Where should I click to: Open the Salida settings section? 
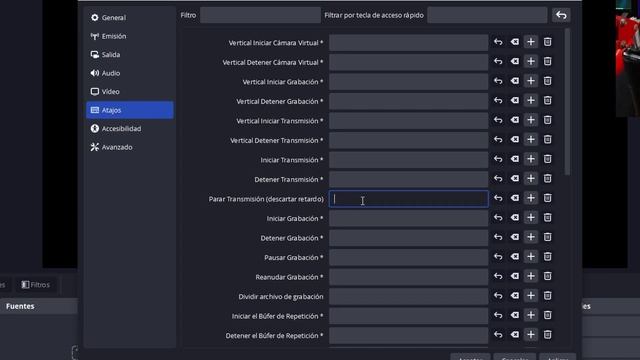(129, 55)
